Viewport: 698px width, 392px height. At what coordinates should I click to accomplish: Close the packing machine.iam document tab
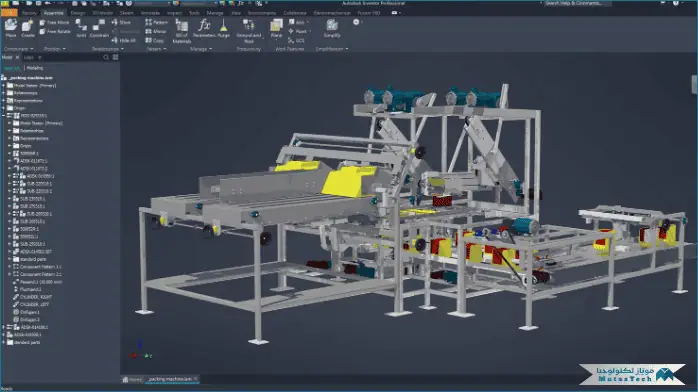195,379
